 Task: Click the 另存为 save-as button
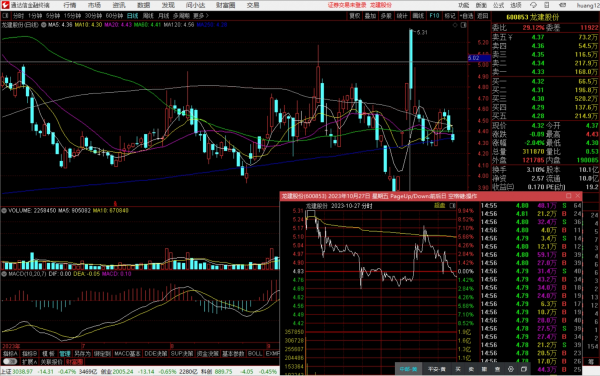click(x=82, y=354)
